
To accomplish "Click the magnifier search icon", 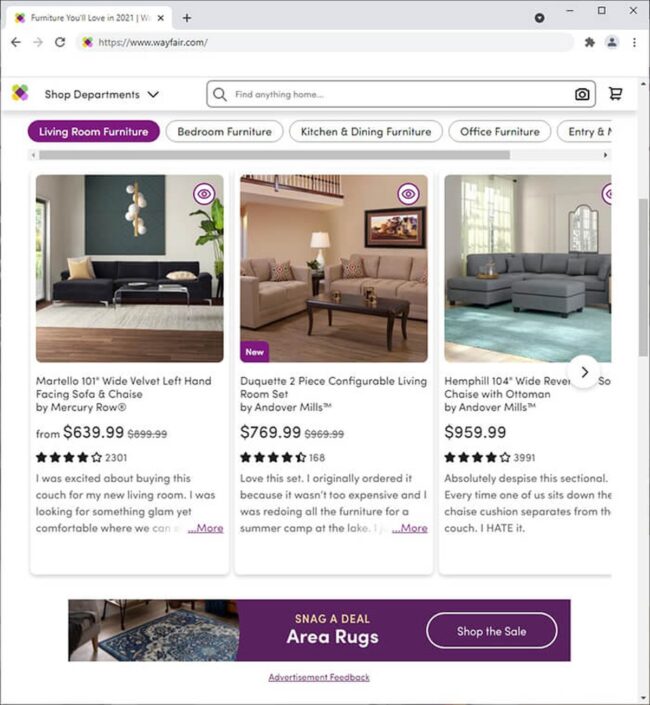I will [220, 94].
